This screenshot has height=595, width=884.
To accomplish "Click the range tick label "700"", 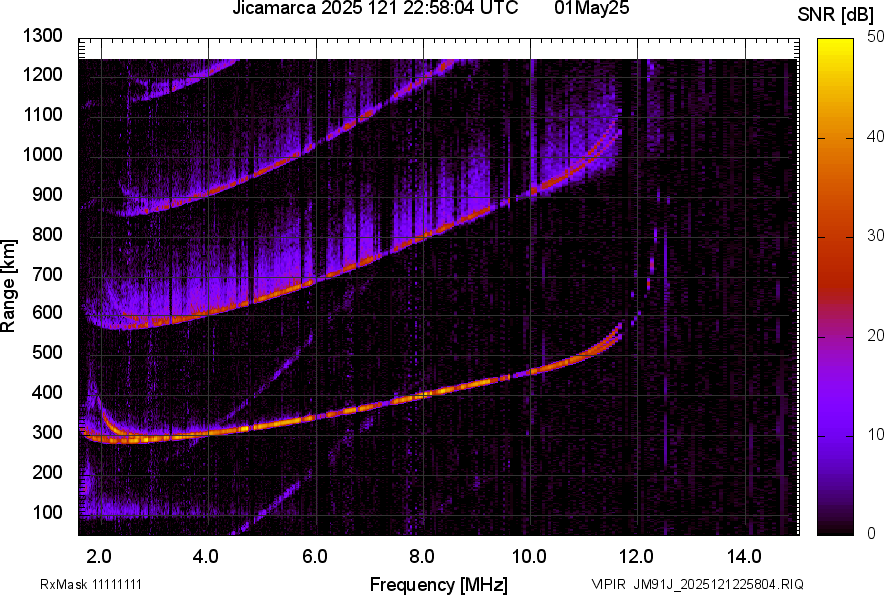I will coord(47,274).
